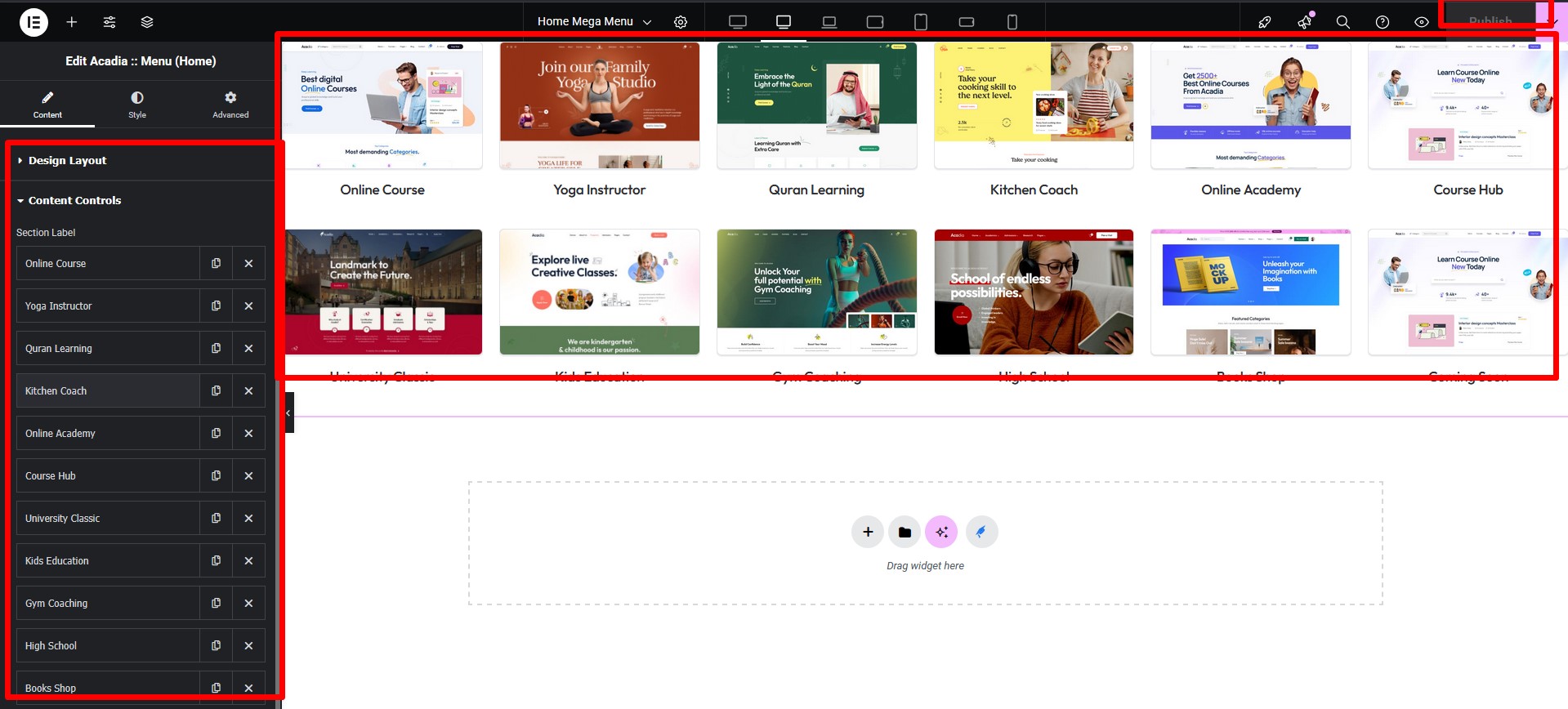
Task: Expand the High School repeater item
Action: [x=108, y=646]
